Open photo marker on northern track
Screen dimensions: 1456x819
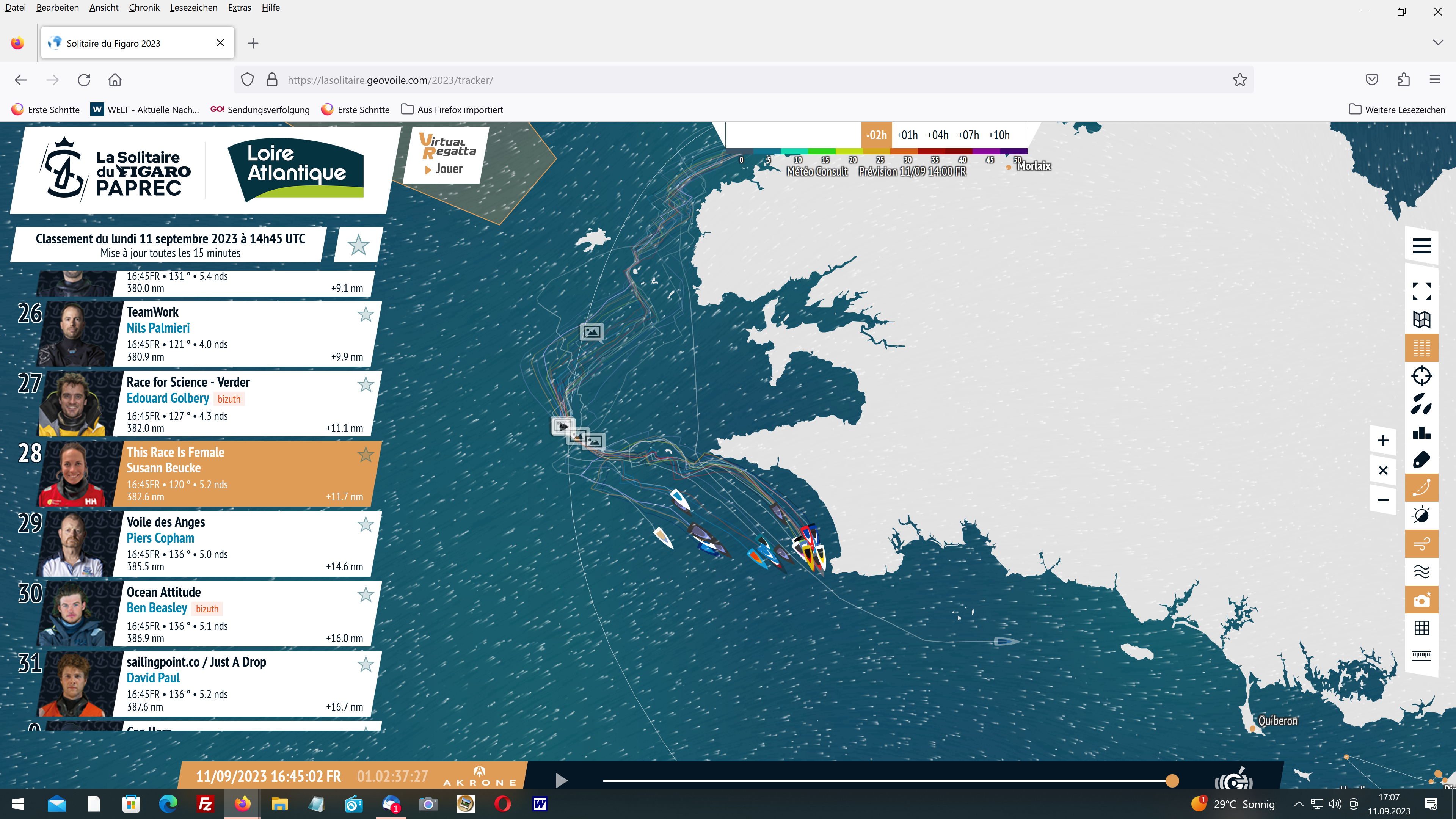point(592,332)
